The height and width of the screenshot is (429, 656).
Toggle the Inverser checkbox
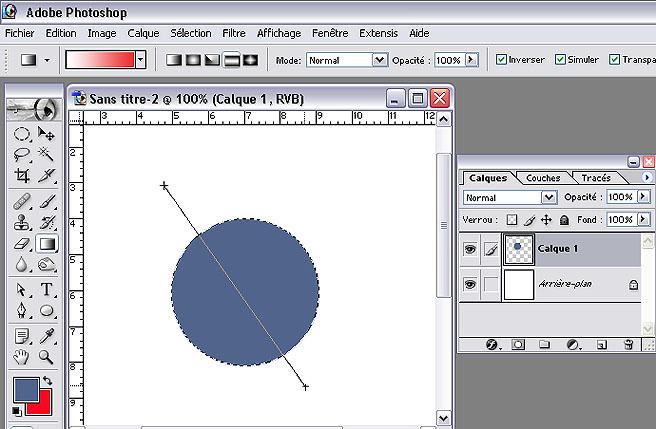[501, 59]
